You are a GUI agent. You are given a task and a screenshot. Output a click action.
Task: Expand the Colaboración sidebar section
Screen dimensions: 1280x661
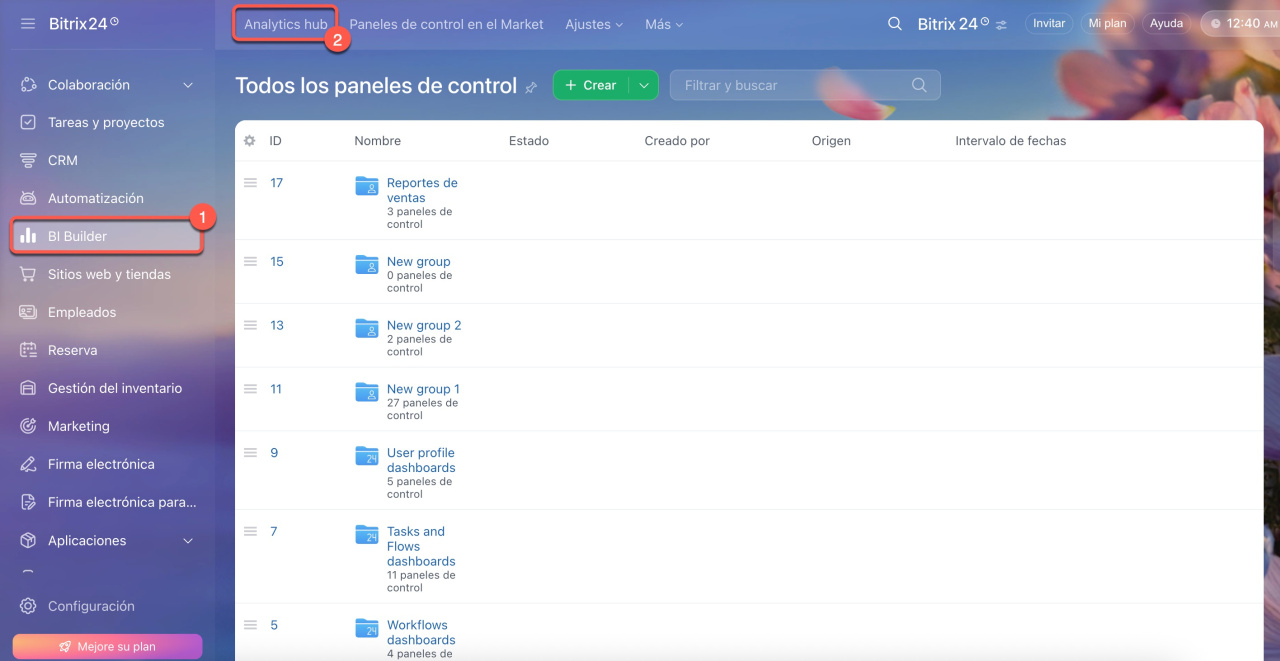pyautogui.click(x=188, y=85)
